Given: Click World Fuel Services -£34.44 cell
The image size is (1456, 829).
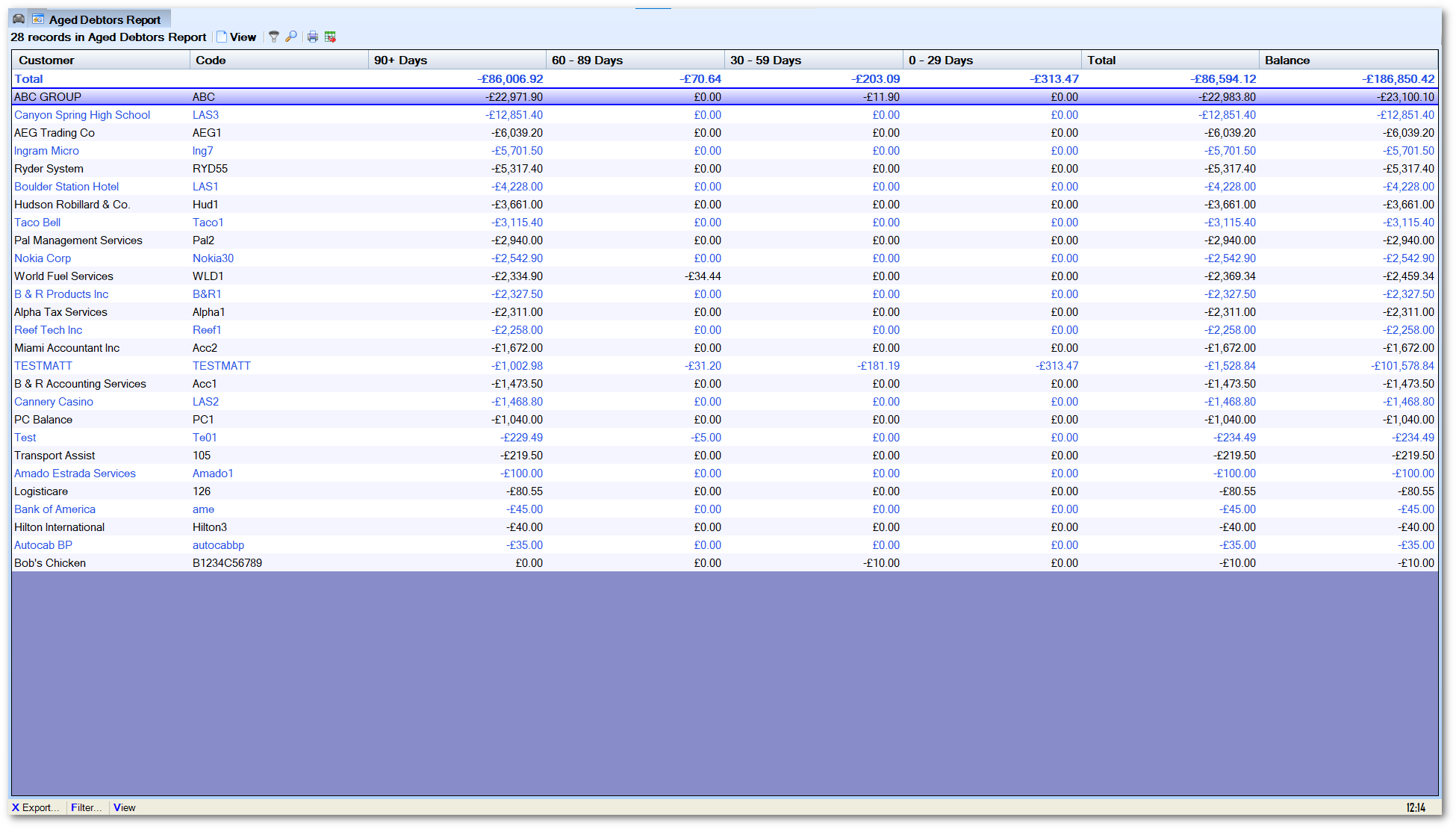Looking at the screenshot, I should pyautogui.click(x=703, y=276).
